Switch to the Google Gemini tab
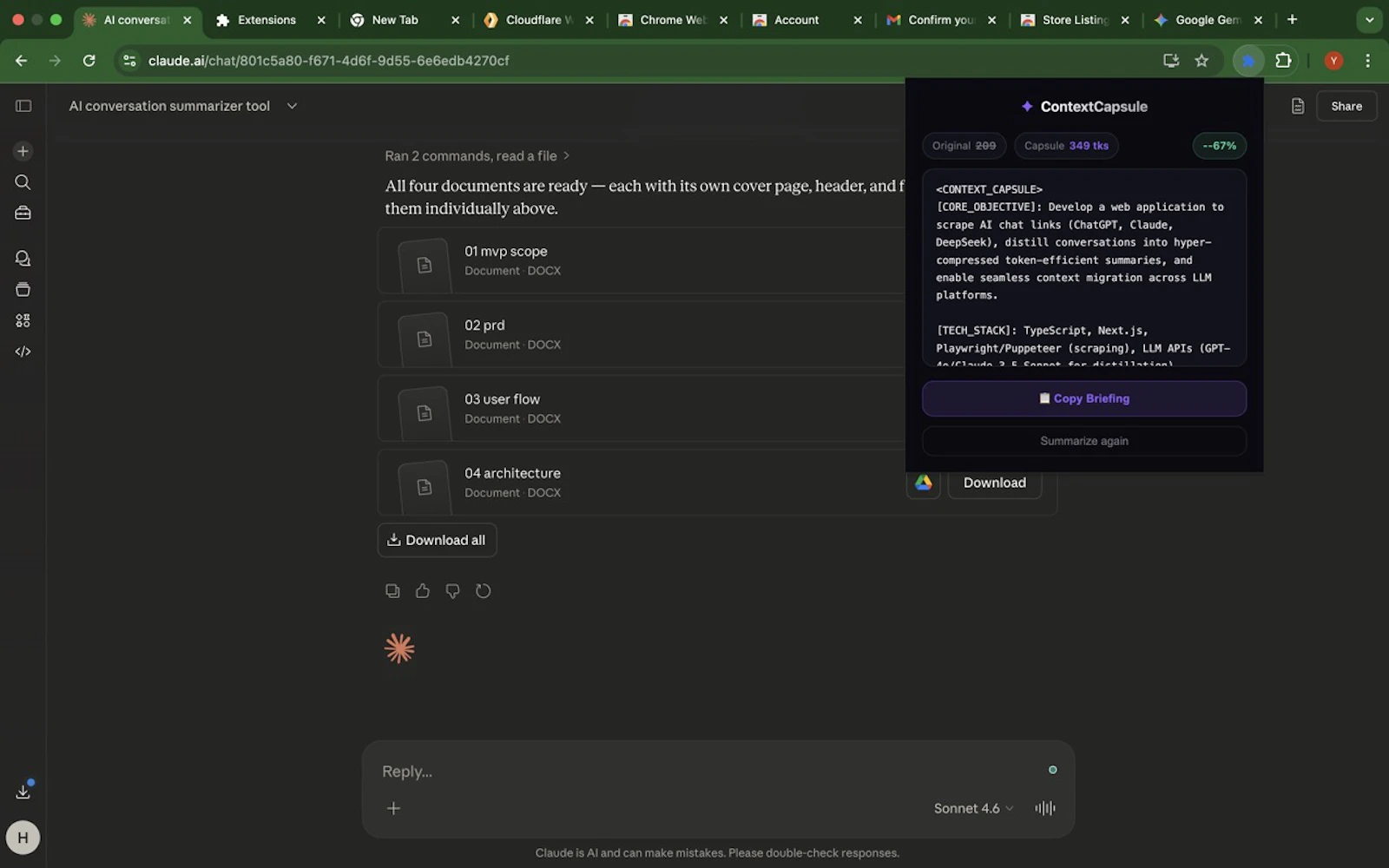The width and height of the screenshot is (1389, 868). click(1208, 20)
